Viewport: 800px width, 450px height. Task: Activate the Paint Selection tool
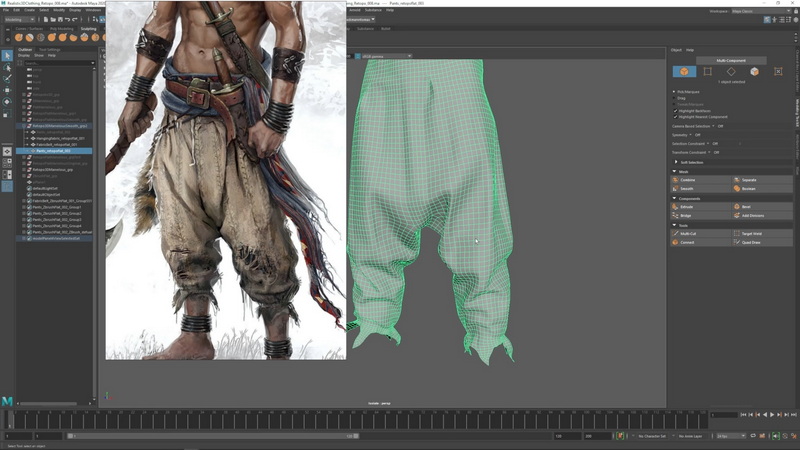coord(7,79)
